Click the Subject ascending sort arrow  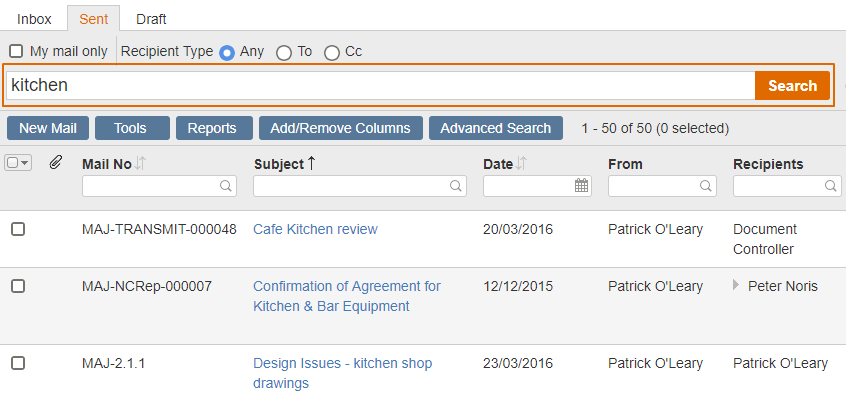311,164
